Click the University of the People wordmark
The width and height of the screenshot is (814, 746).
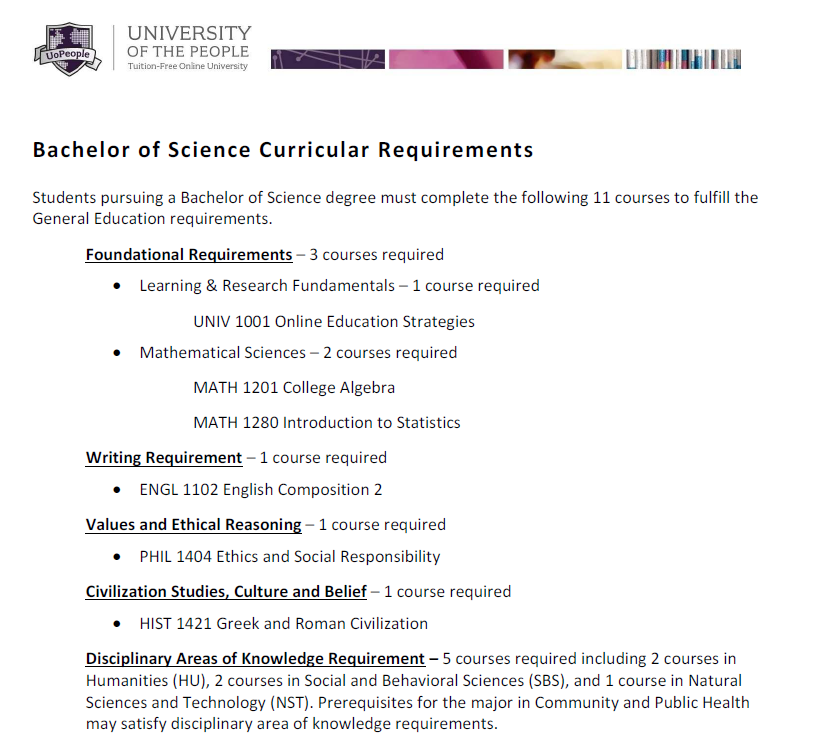pos(188,42)
